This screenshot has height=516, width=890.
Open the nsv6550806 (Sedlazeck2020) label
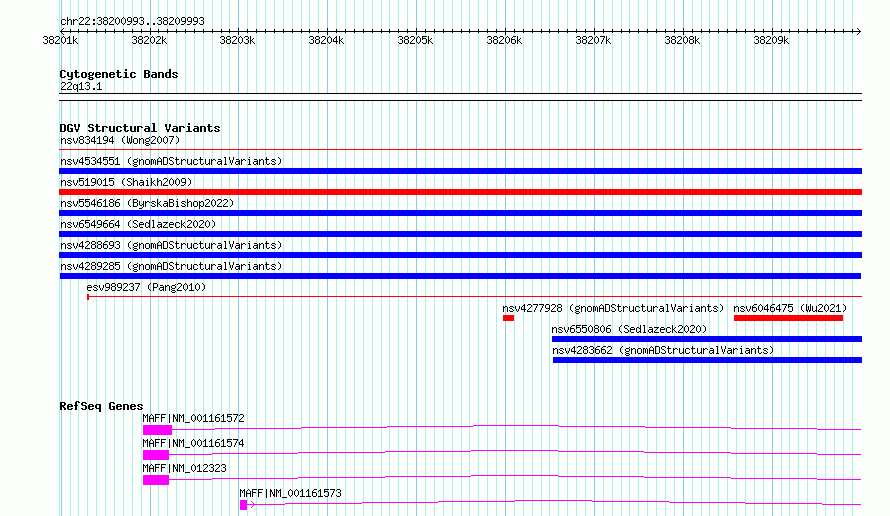click(629, 329)
